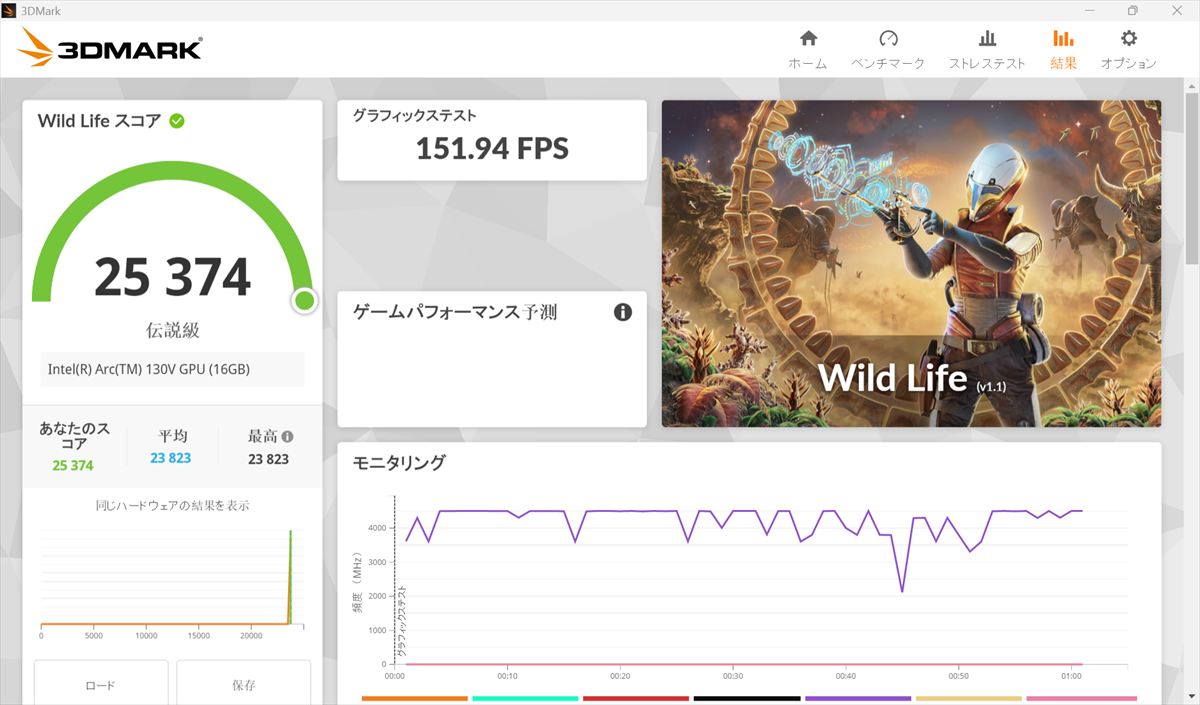Click the 平均 score 23 823
This screenshot has height=705, width=1200.
pos(171,458)
